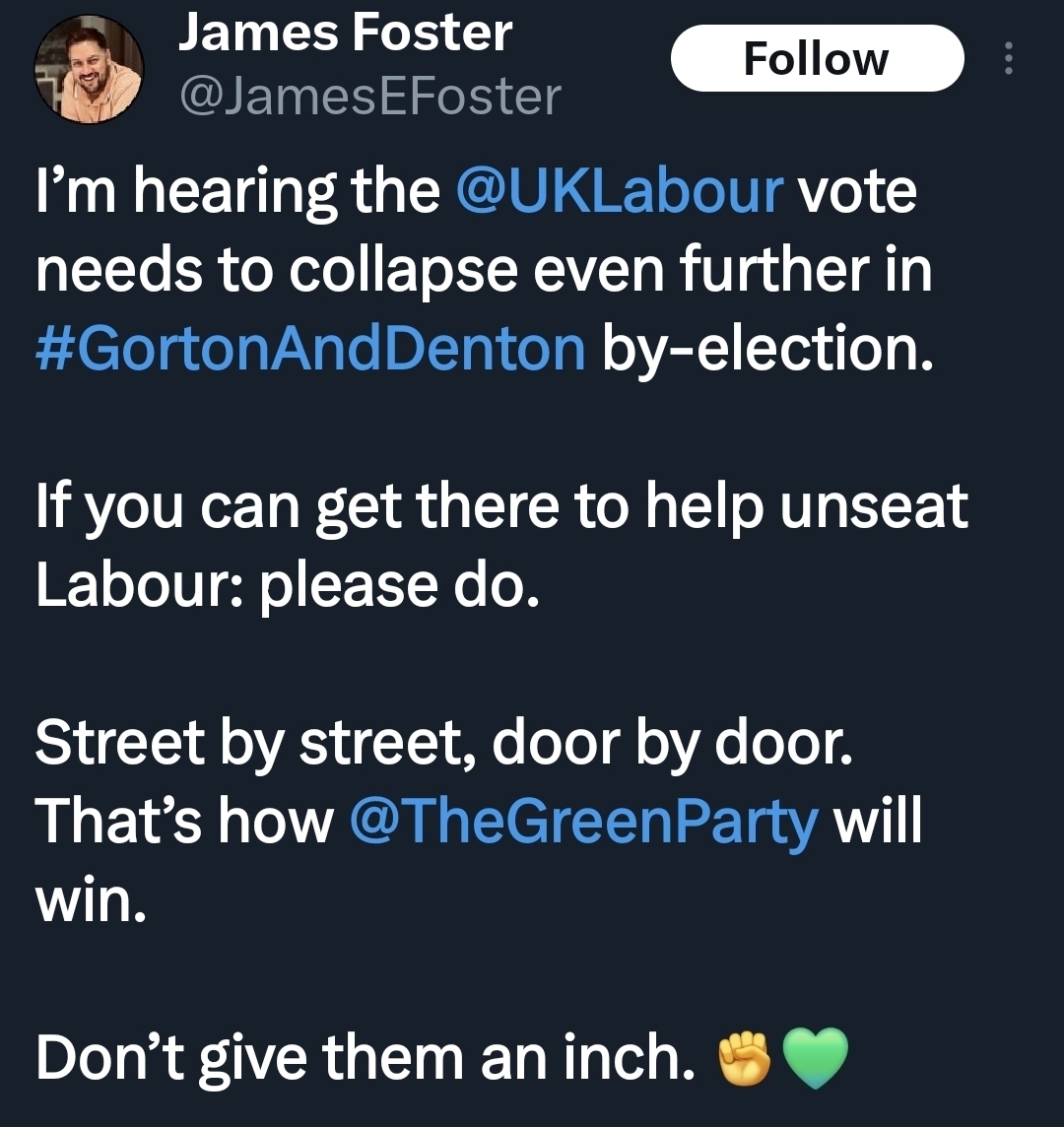The width and height of the screenshot is (1064, 1127).
Task: Visit the @UKLabour mention
Action: (x=621, y=191)
